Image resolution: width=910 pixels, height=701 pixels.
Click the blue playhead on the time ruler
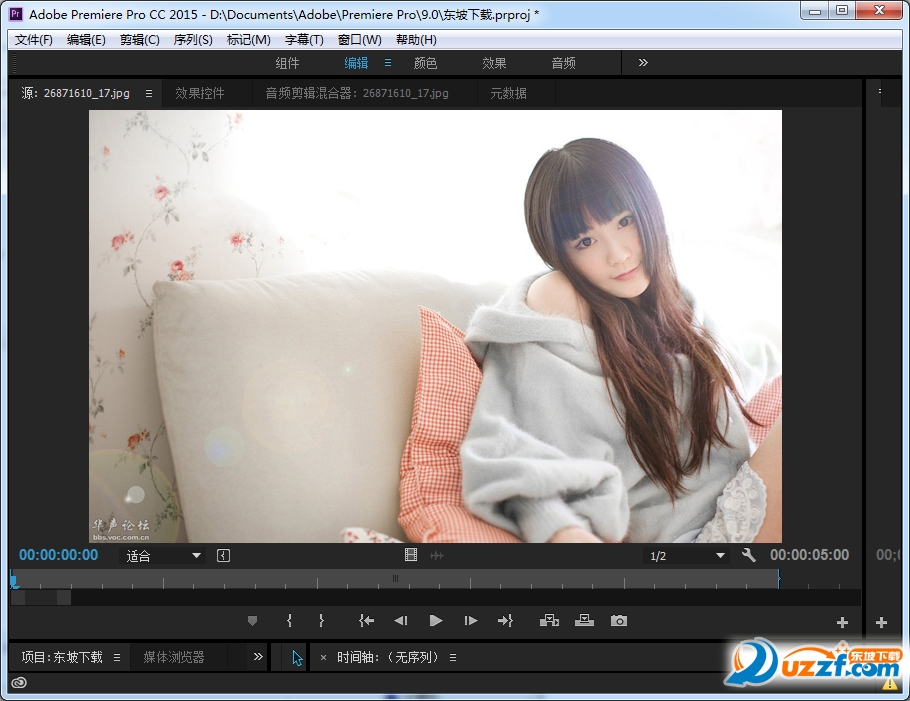point(13,580)
